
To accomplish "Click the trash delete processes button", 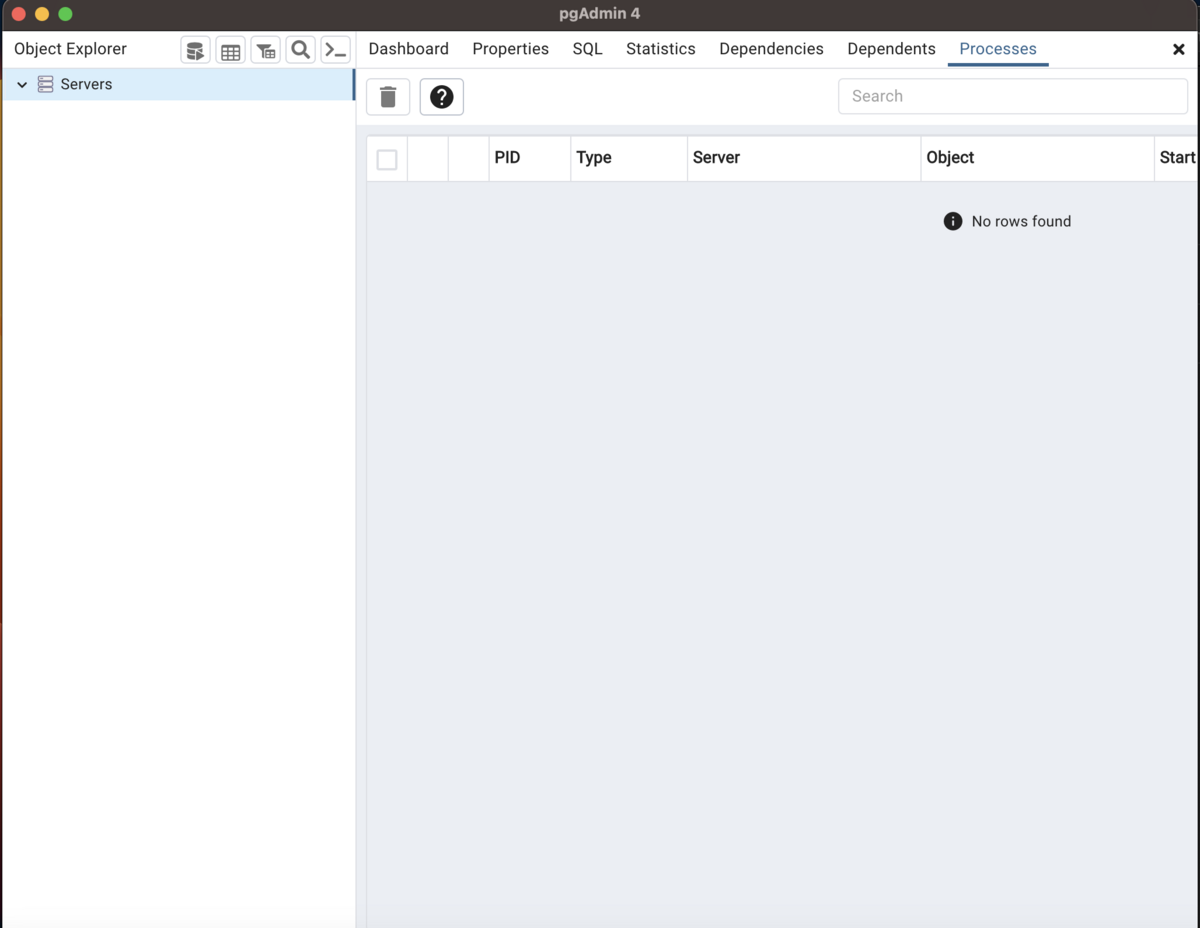I will (388, 97).
